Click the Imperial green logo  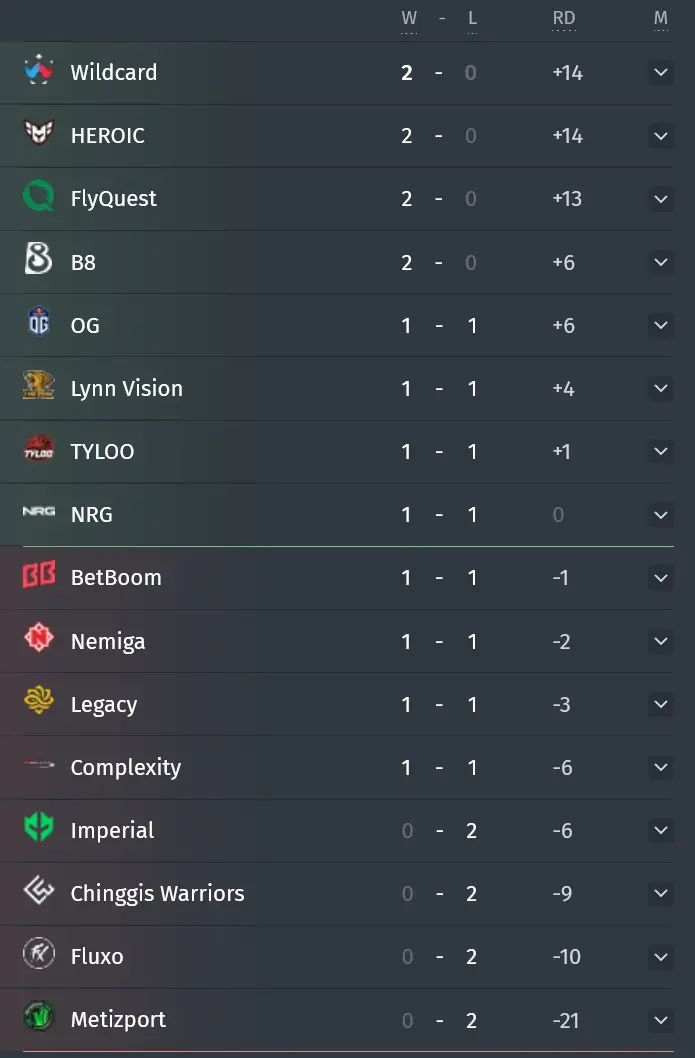(38, 828)
